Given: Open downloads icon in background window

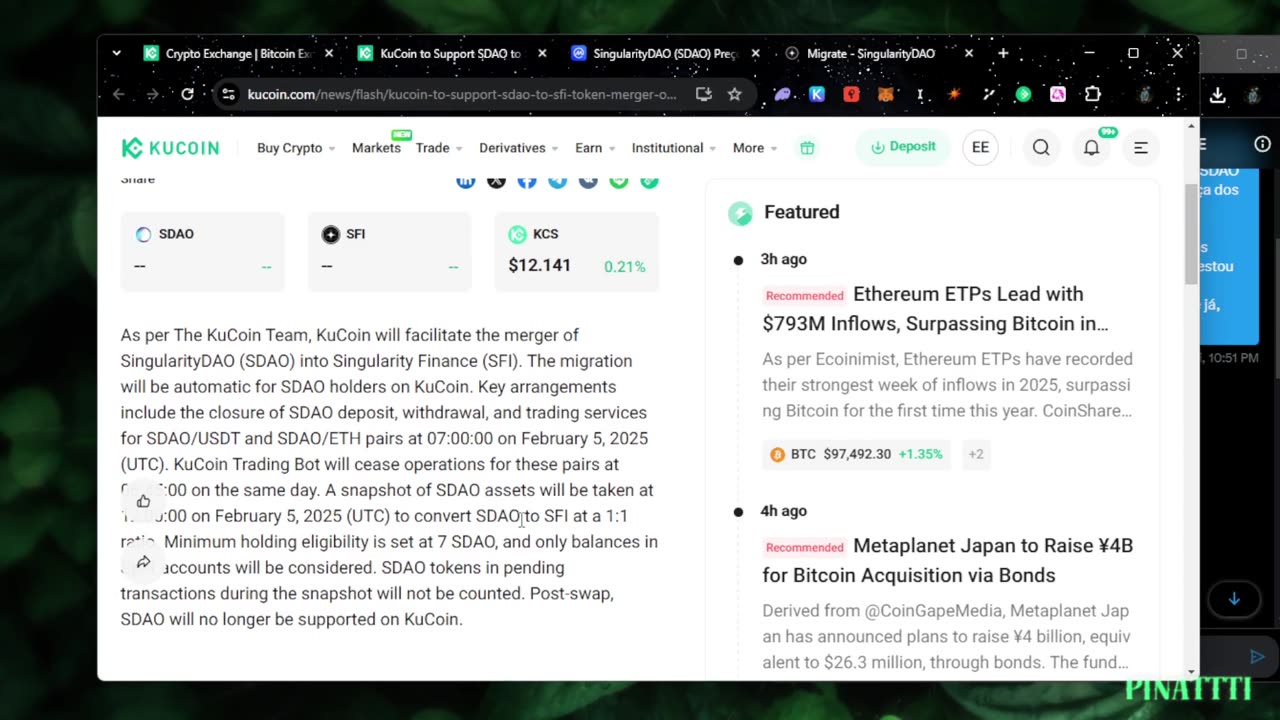Looking at the screenshot, I should [1217, 95].
